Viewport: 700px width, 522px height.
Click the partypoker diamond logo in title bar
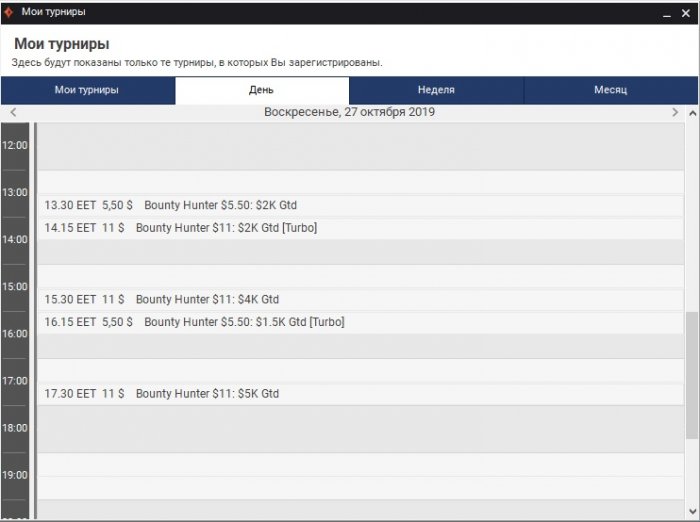[x=8, y=12]
